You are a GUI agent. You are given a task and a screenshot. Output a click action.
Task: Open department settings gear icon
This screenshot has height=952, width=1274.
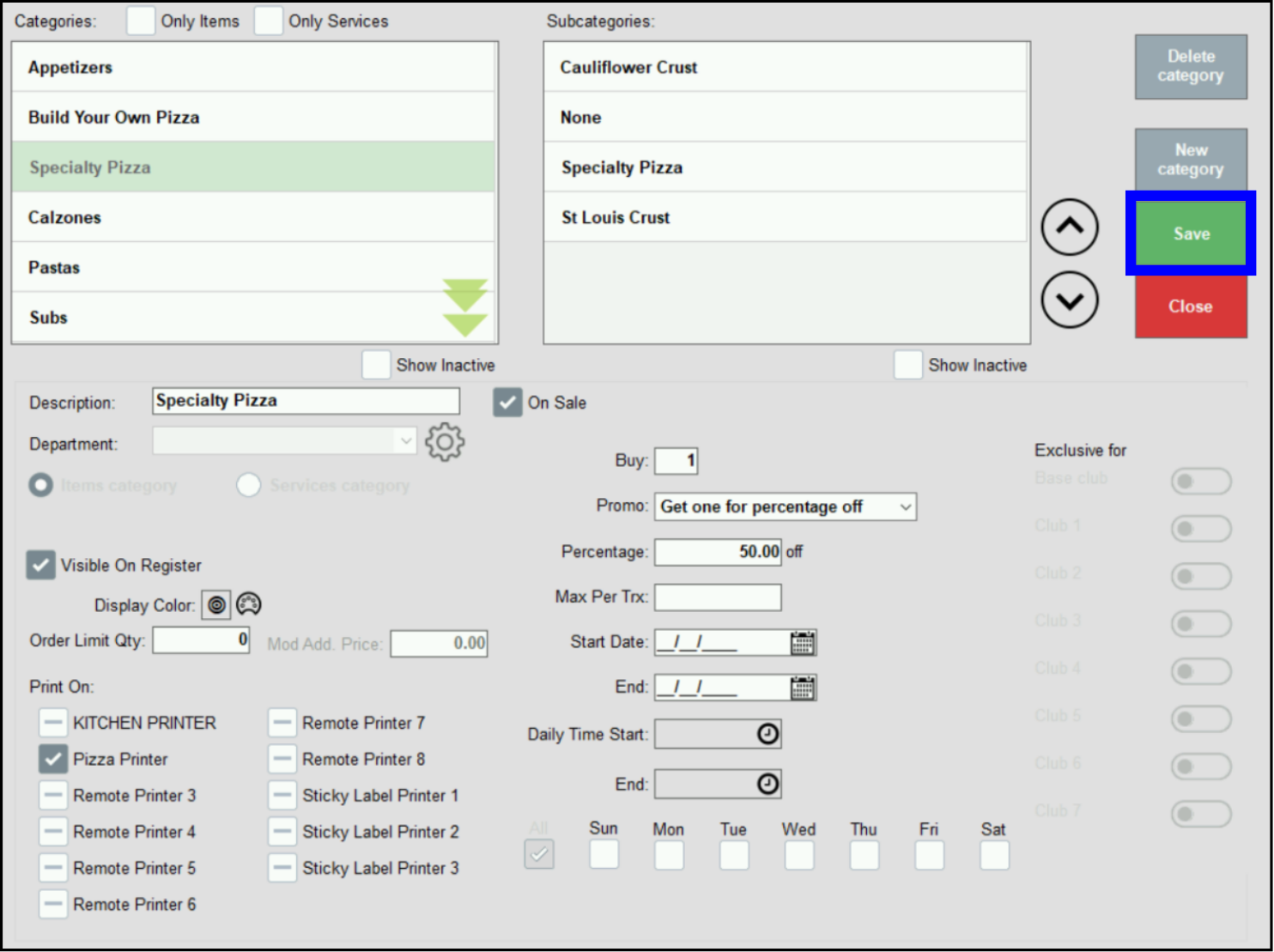[x=444, y=443]
